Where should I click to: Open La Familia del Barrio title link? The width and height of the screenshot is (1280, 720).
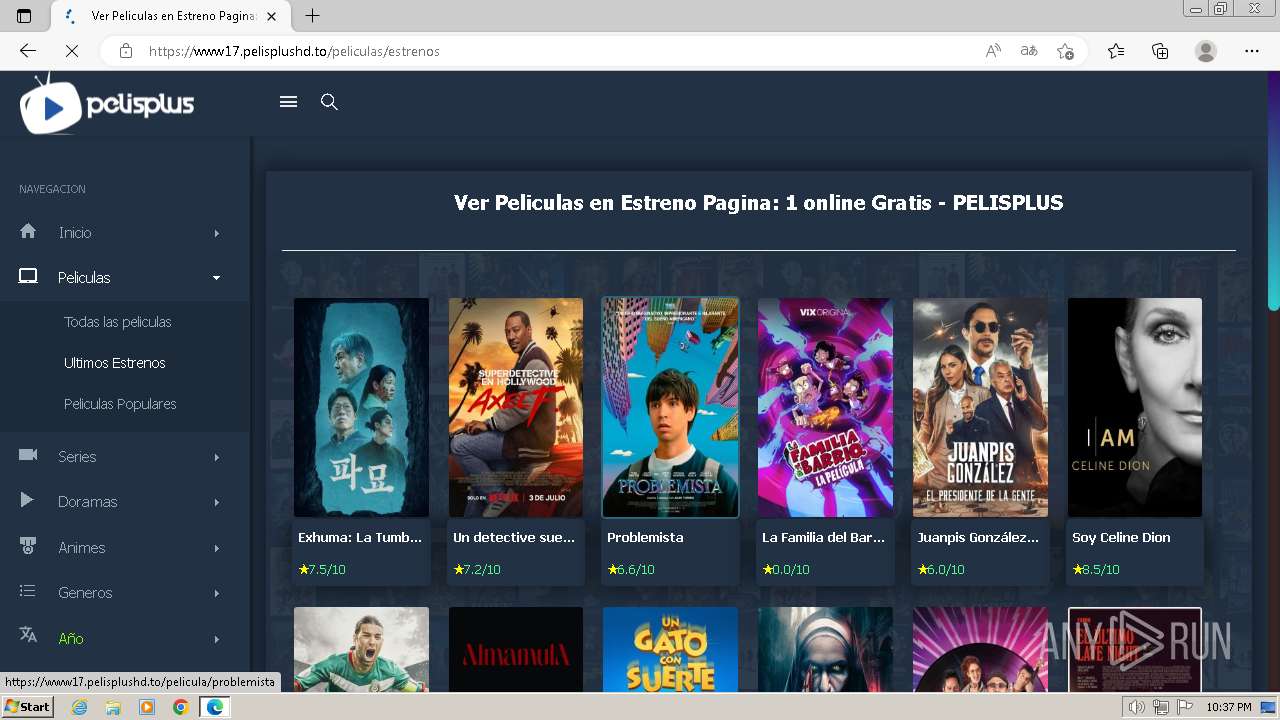tap(823, 537)
